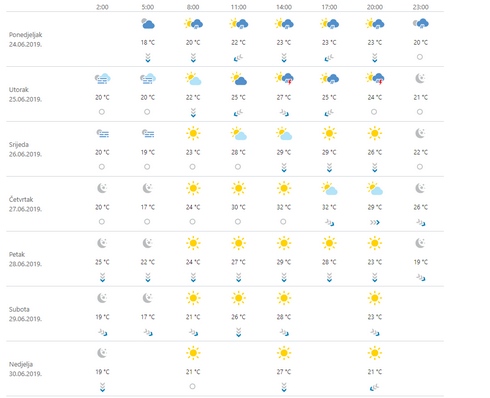Select Friday 23:00 moon icon
Image resolution: width=490 pixels, height=398 pixels.
pos(420,243)
